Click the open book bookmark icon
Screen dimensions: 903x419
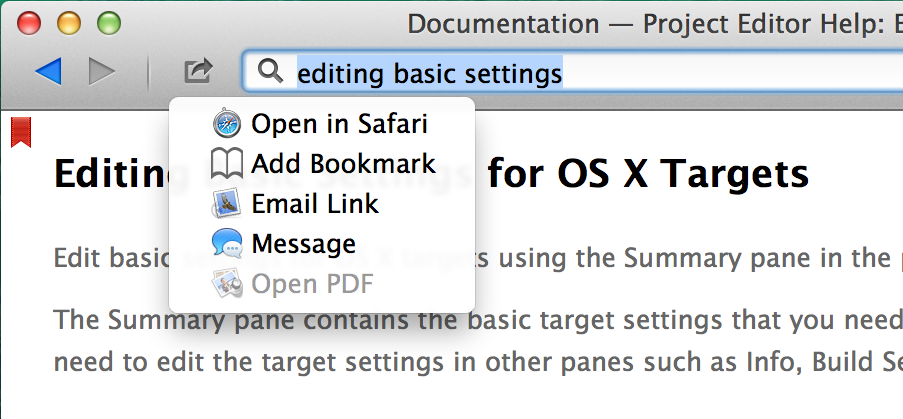tap(227, 164)
